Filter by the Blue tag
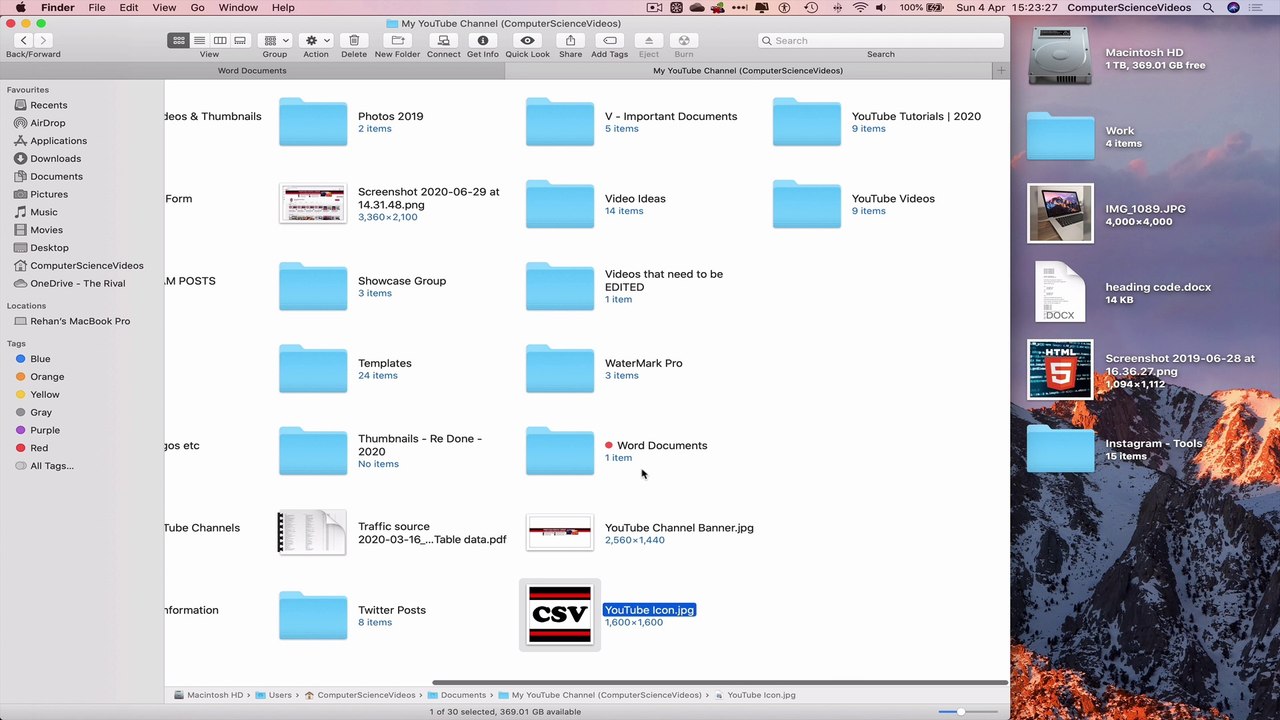1280x720 pixels. [40, 359]
